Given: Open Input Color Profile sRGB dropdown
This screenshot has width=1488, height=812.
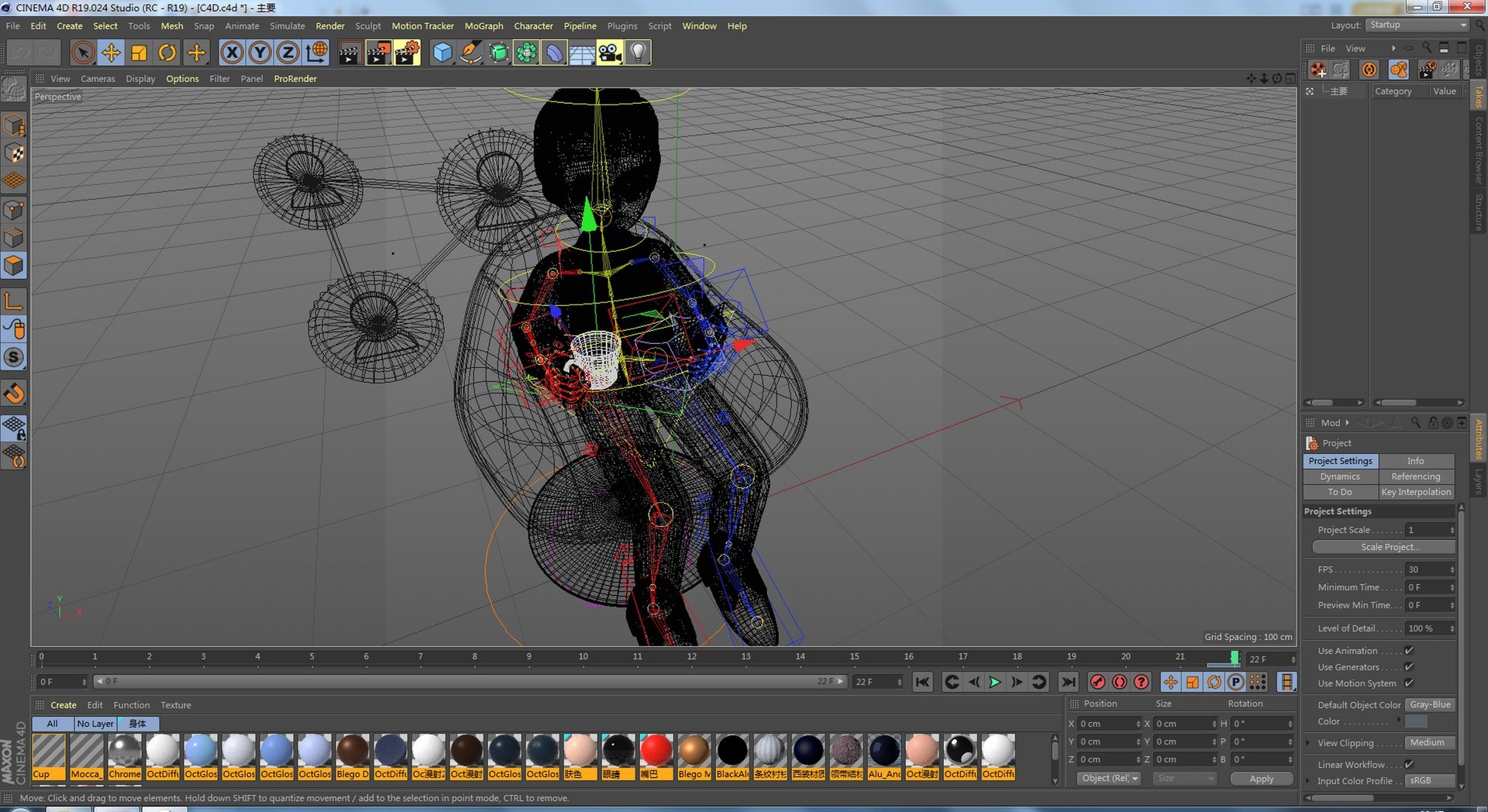Looking at the screenshot, I should pyautogui.click(x=1430, y=781).
